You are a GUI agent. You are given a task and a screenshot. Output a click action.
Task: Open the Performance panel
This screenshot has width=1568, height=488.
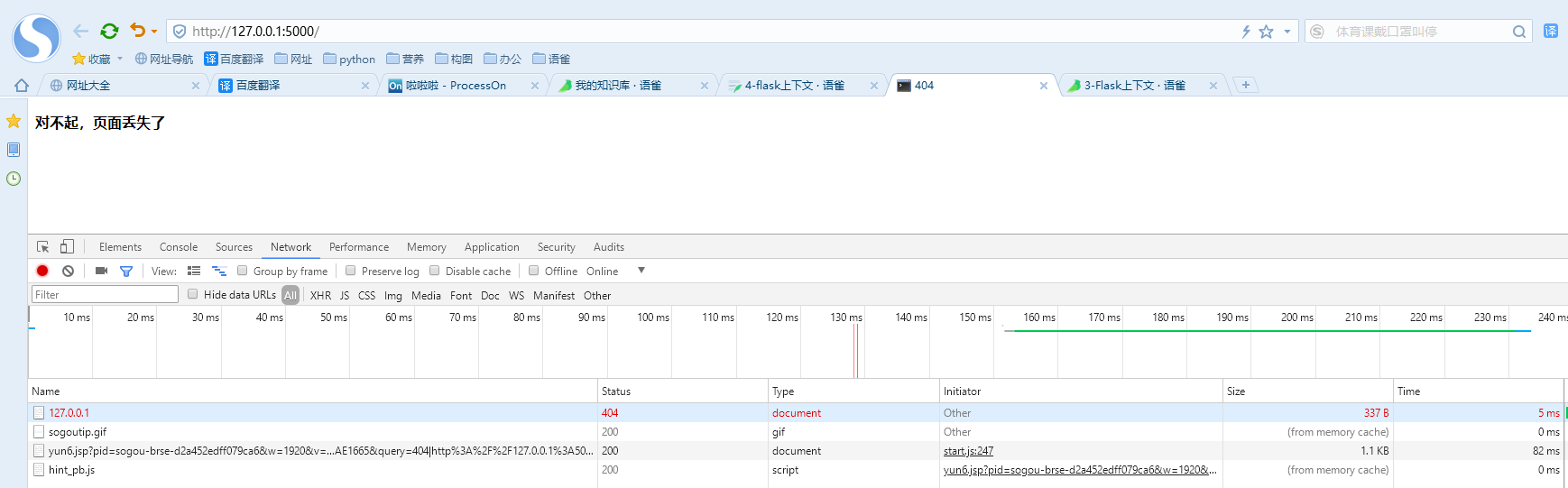pos(359,247)
